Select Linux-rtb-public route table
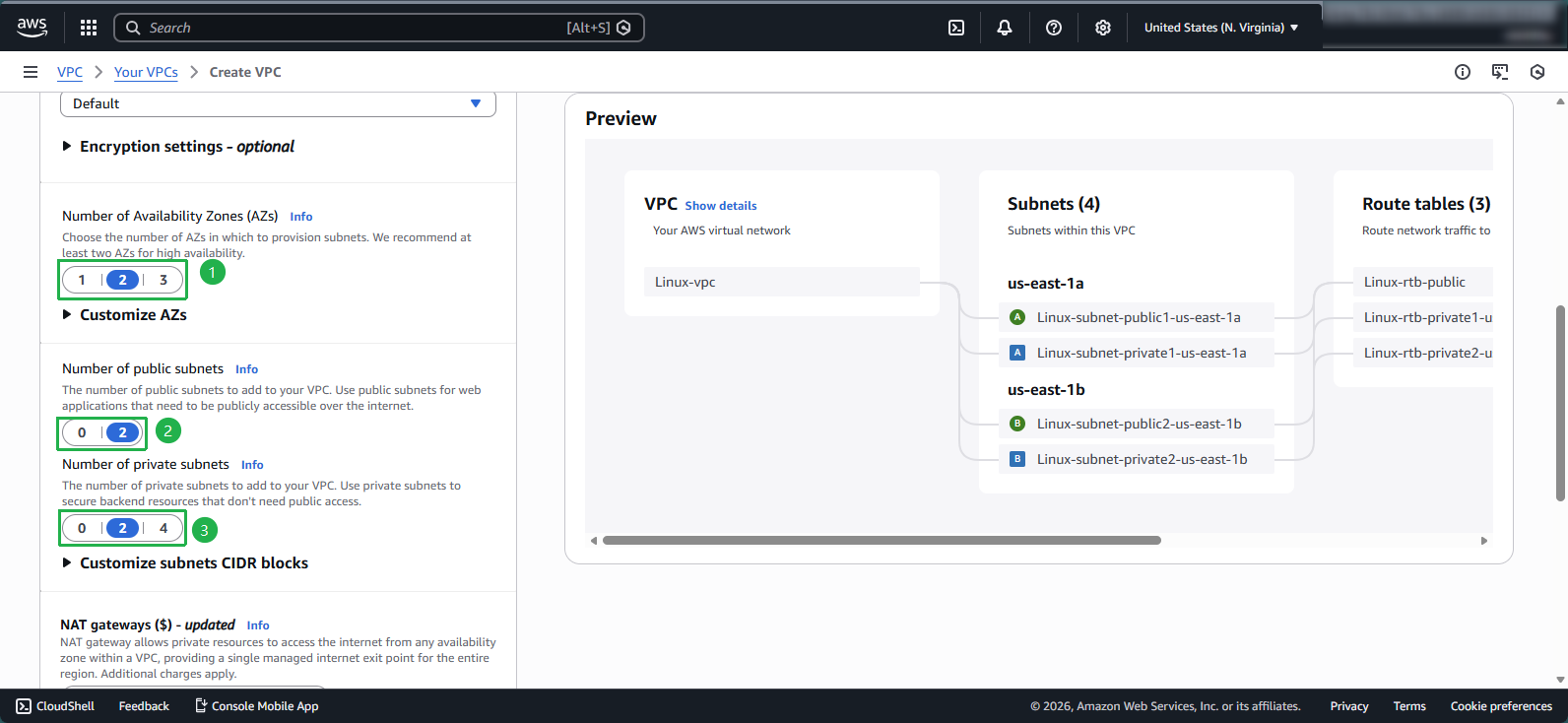Image resolution: width=1568 pixels, height=723 pixels. (1423, 282)
